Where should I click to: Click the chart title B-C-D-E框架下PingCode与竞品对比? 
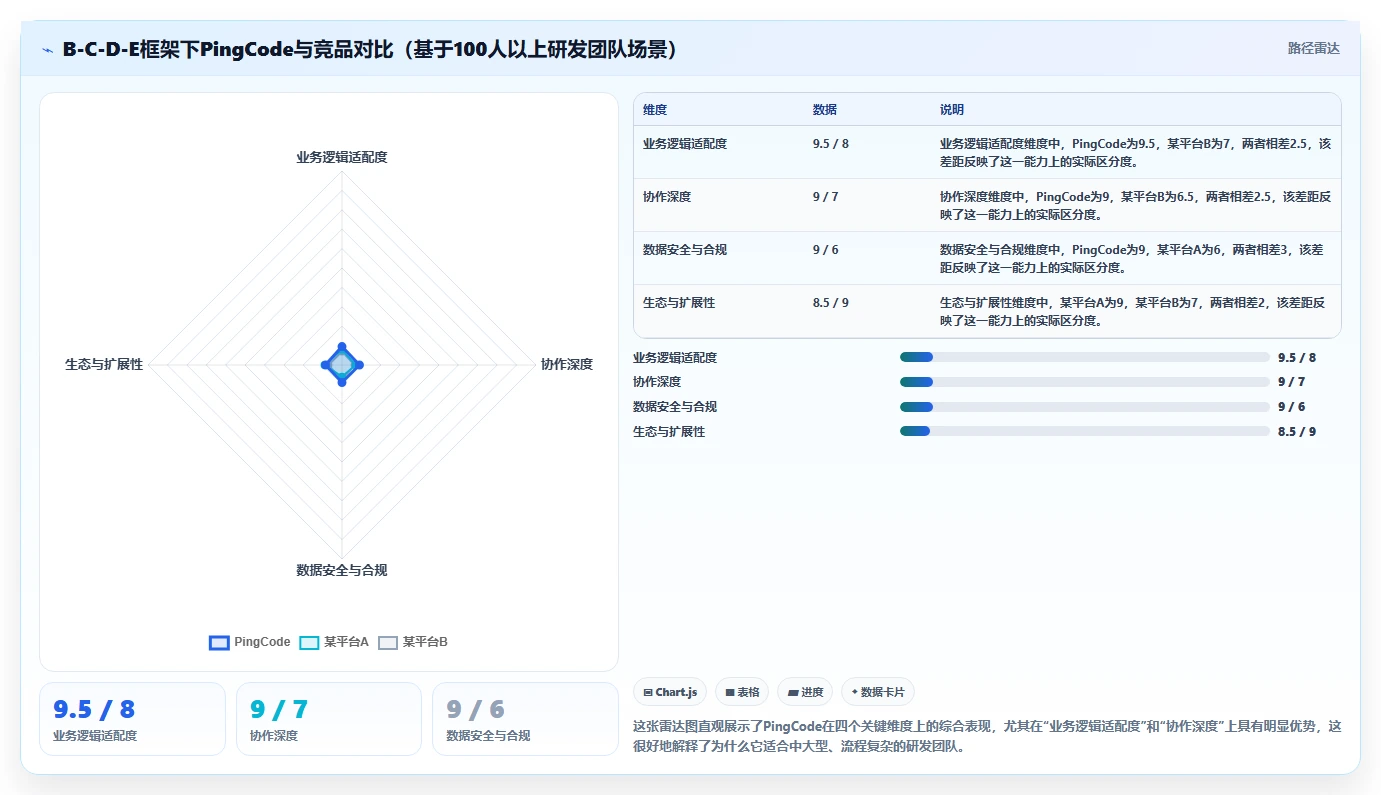point(371,49)
